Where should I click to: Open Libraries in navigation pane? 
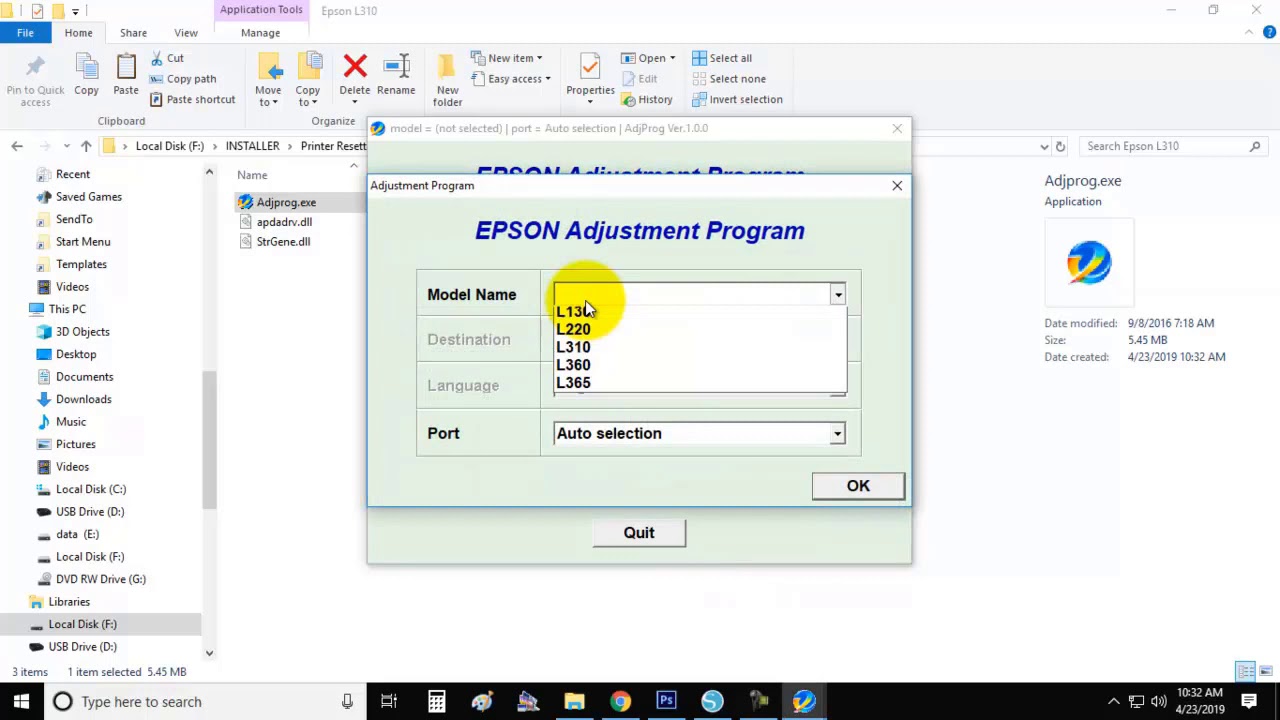point(69,602)
